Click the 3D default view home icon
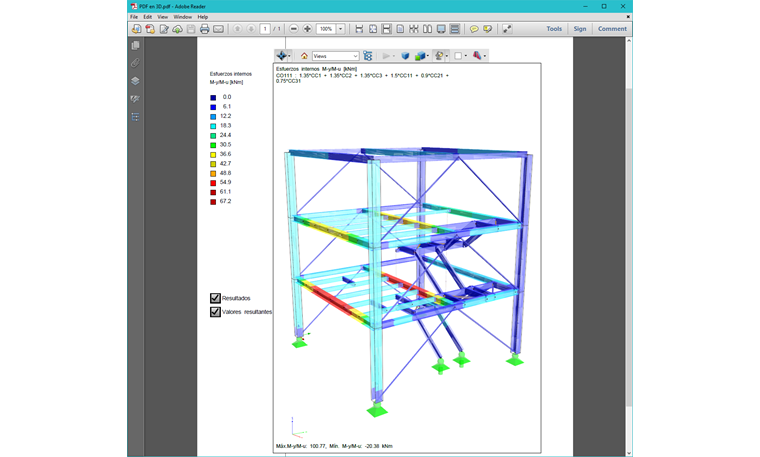This screenshot has height=457, width=760. point(304,56)
